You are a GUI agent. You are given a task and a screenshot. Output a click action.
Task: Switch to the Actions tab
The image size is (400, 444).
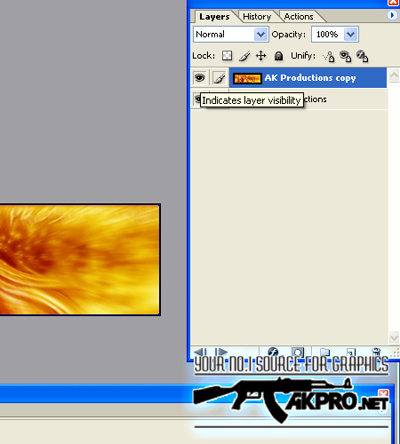[x=299, y=17]
